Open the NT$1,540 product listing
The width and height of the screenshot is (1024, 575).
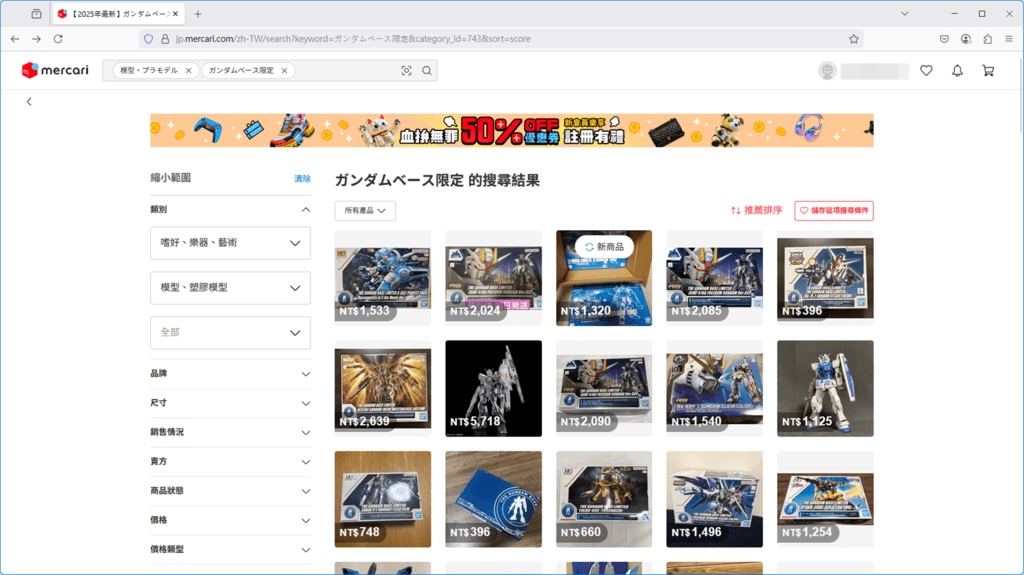coord(714,388)
